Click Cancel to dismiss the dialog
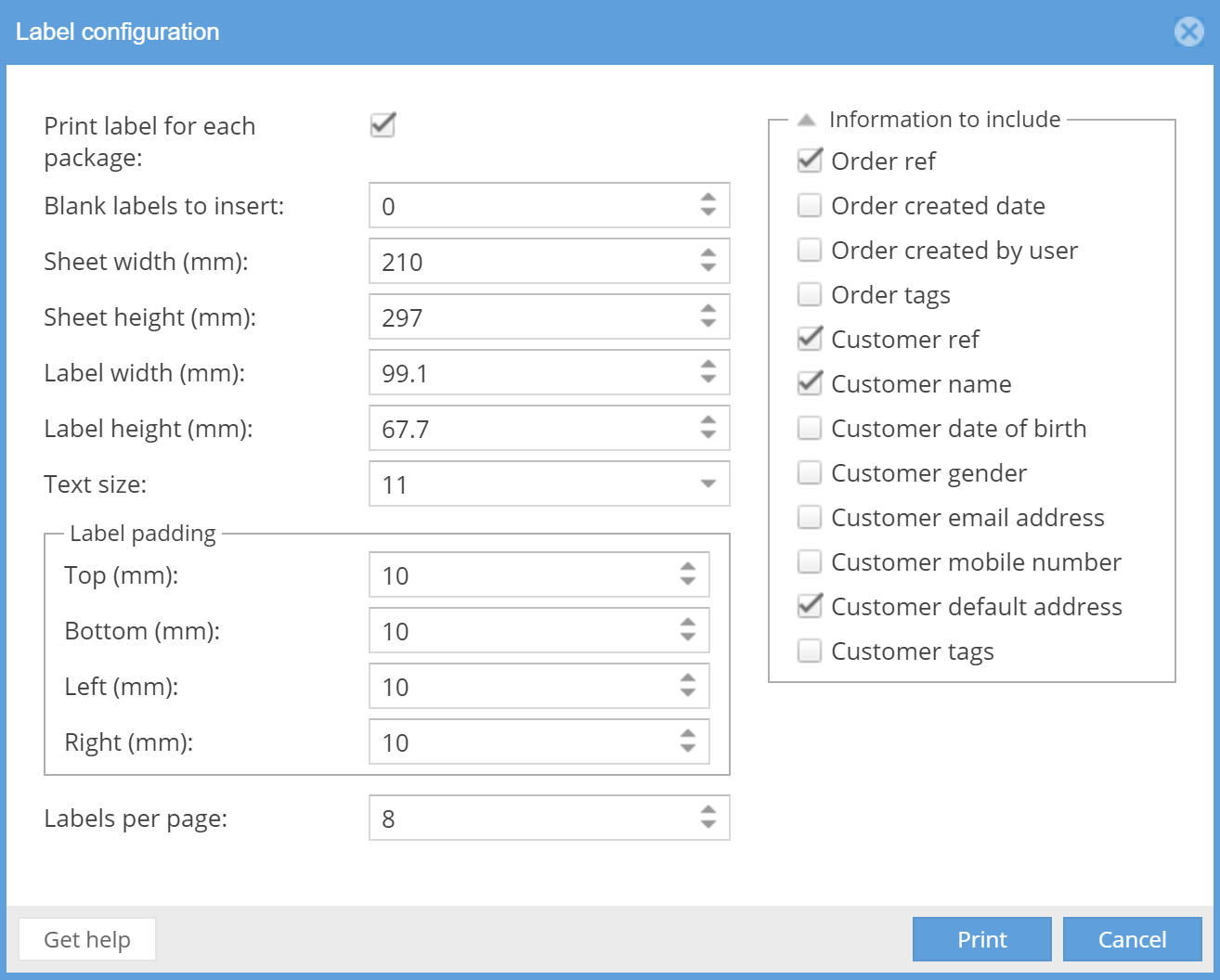The height and width of the screenshot is (980, 1220). point(1132,939)
